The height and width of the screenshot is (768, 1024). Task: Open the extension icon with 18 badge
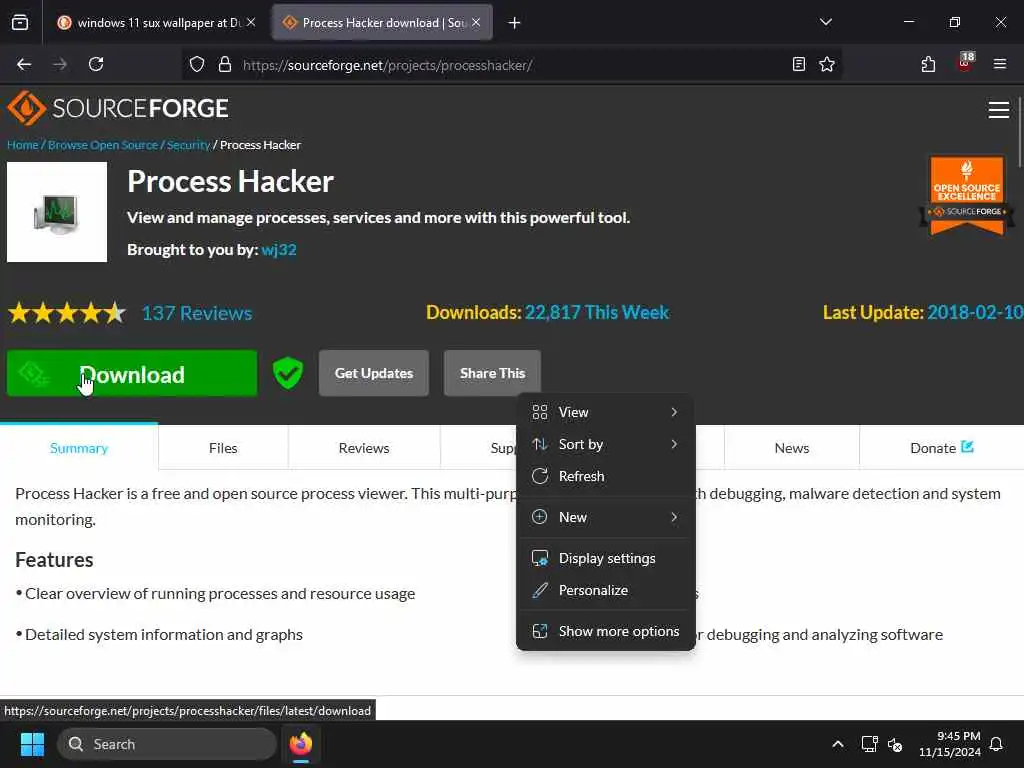point(965,62)
